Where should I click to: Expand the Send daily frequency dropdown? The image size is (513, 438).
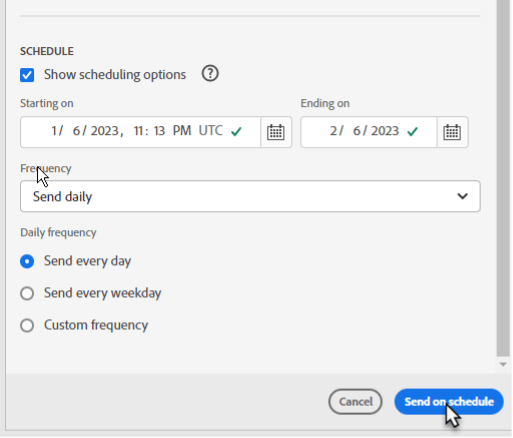[x=250, y=196]
